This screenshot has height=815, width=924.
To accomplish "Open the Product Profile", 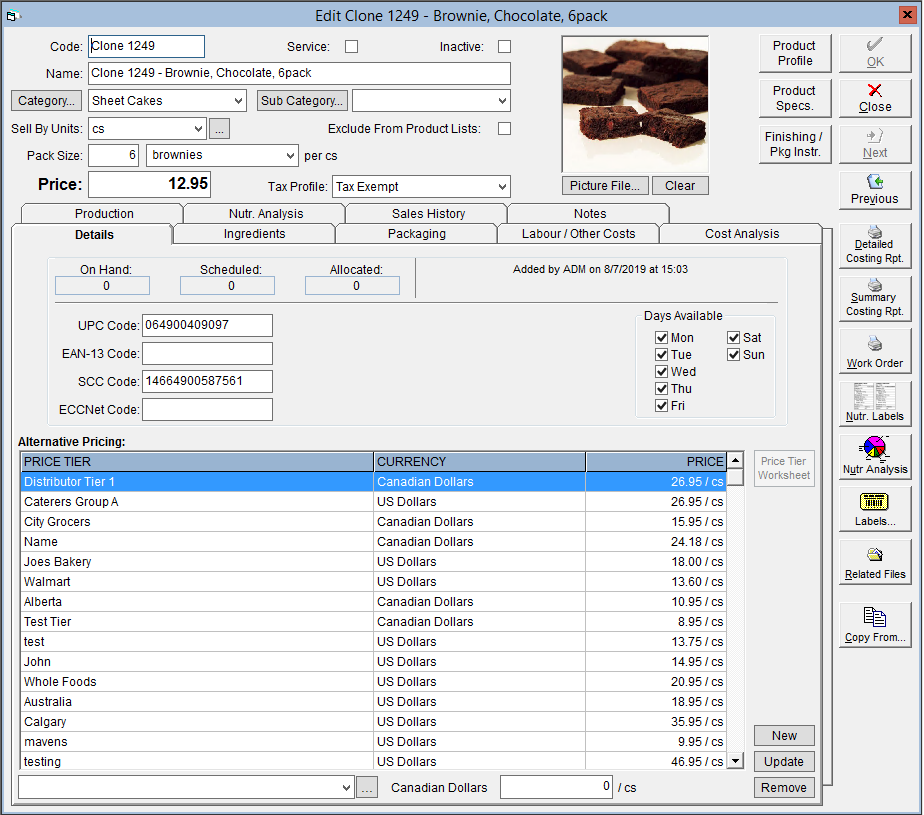I will (794, 53).
